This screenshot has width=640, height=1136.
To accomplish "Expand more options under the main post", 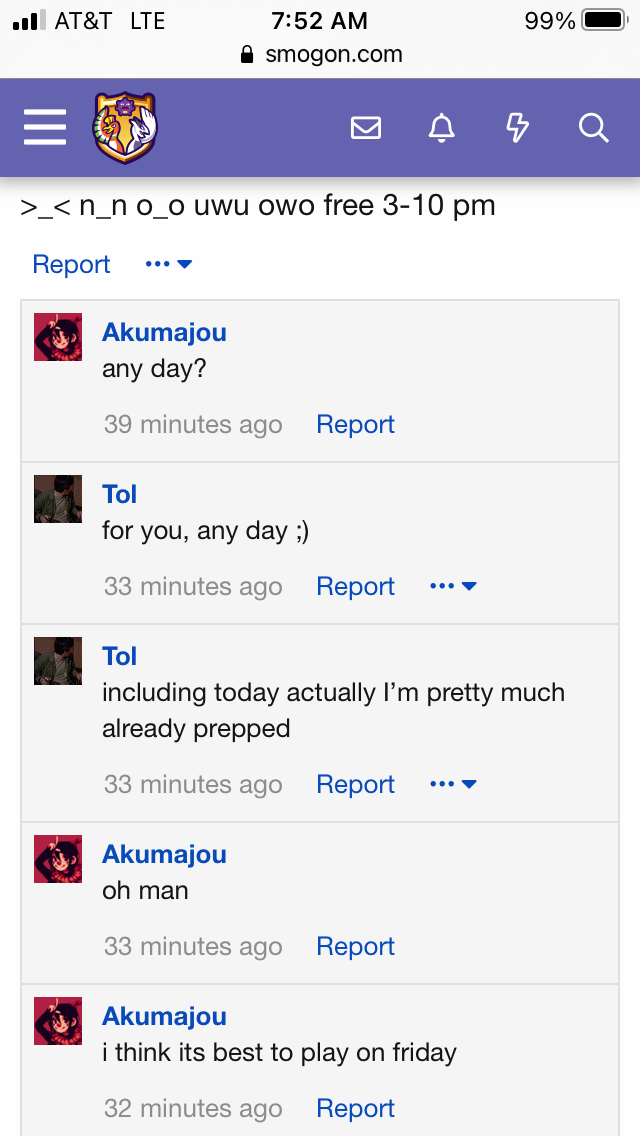I will (x=168, y=264).
